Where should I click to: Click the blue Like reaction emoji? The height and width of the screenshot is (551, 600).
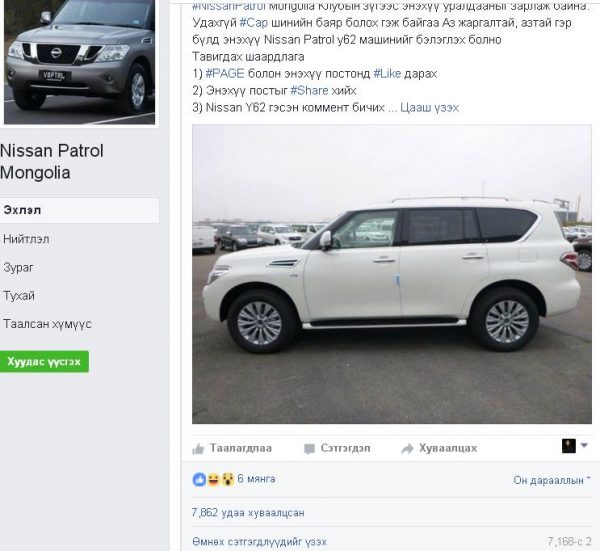click(x=199, y=479)
